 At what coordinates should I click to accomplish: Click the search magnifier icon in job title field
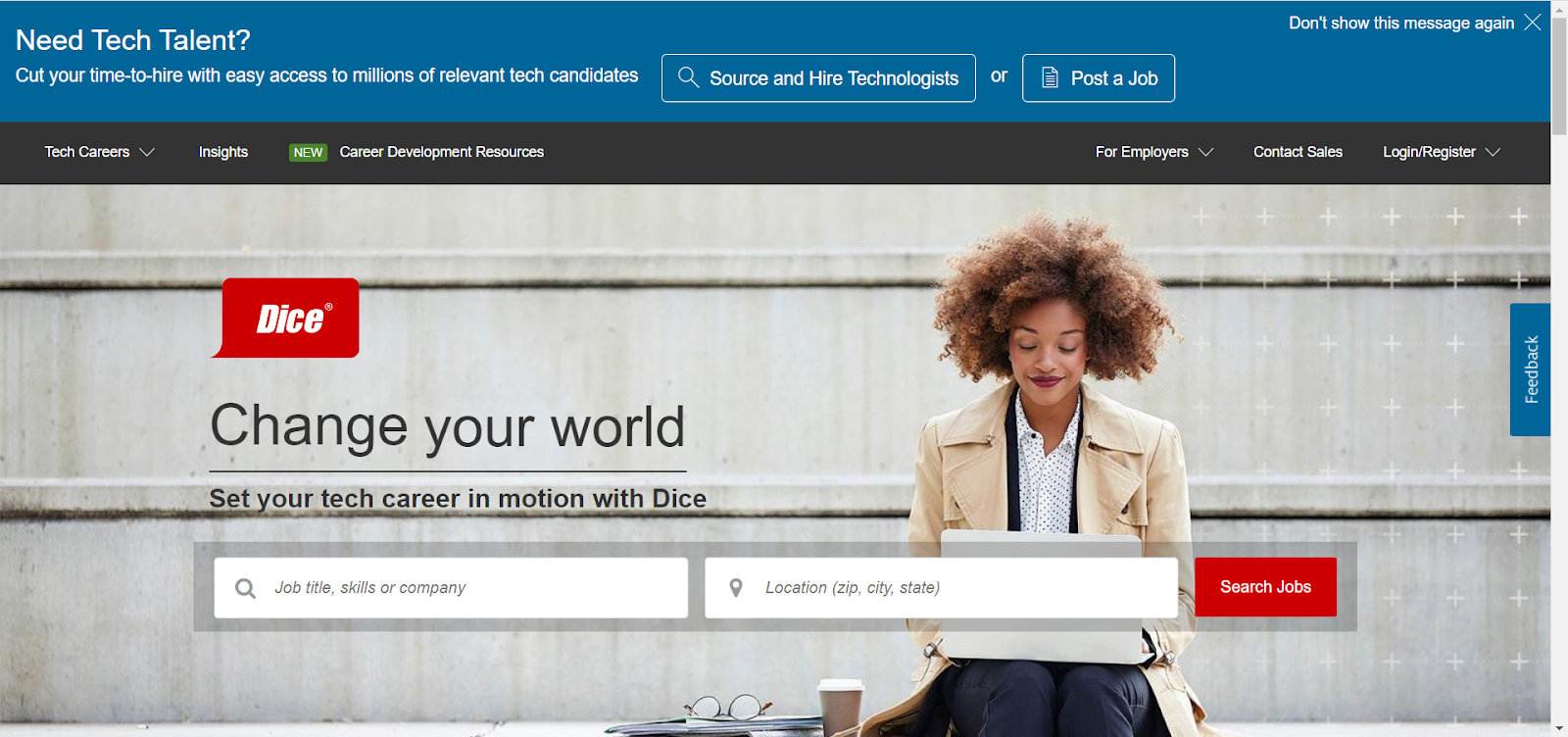pos(245,588)
